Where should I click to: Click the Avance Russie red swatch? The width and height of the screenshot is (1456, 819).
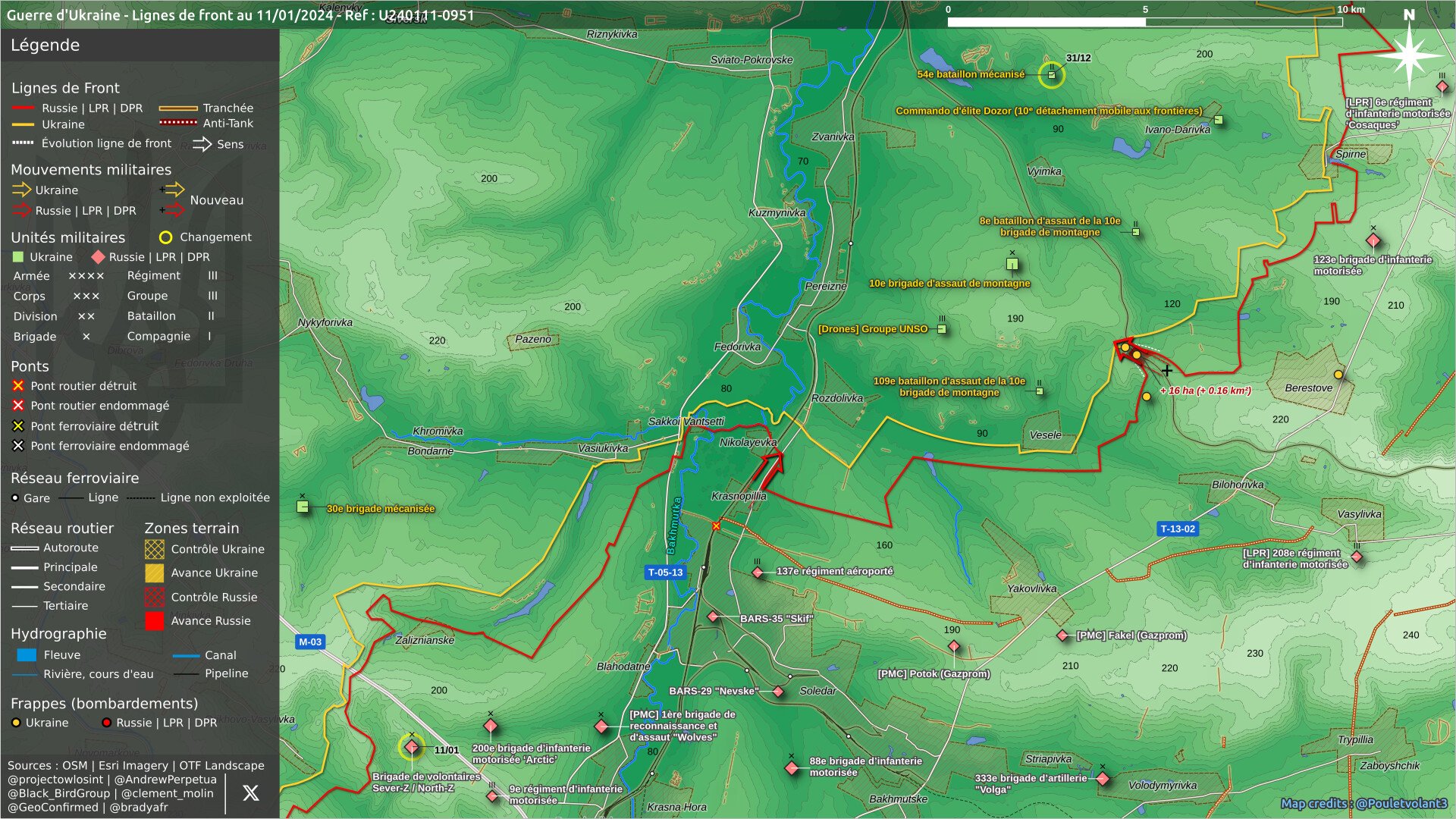[x=154, y=620]
